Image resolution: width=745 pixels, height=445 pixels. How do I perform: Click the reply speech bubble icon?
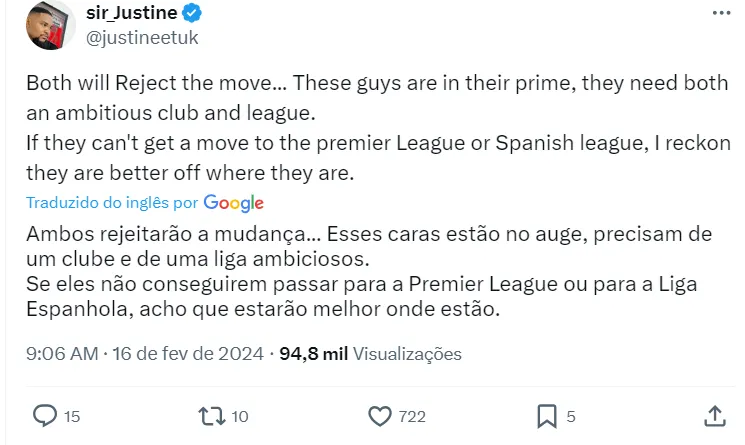(x=45, y=416)
